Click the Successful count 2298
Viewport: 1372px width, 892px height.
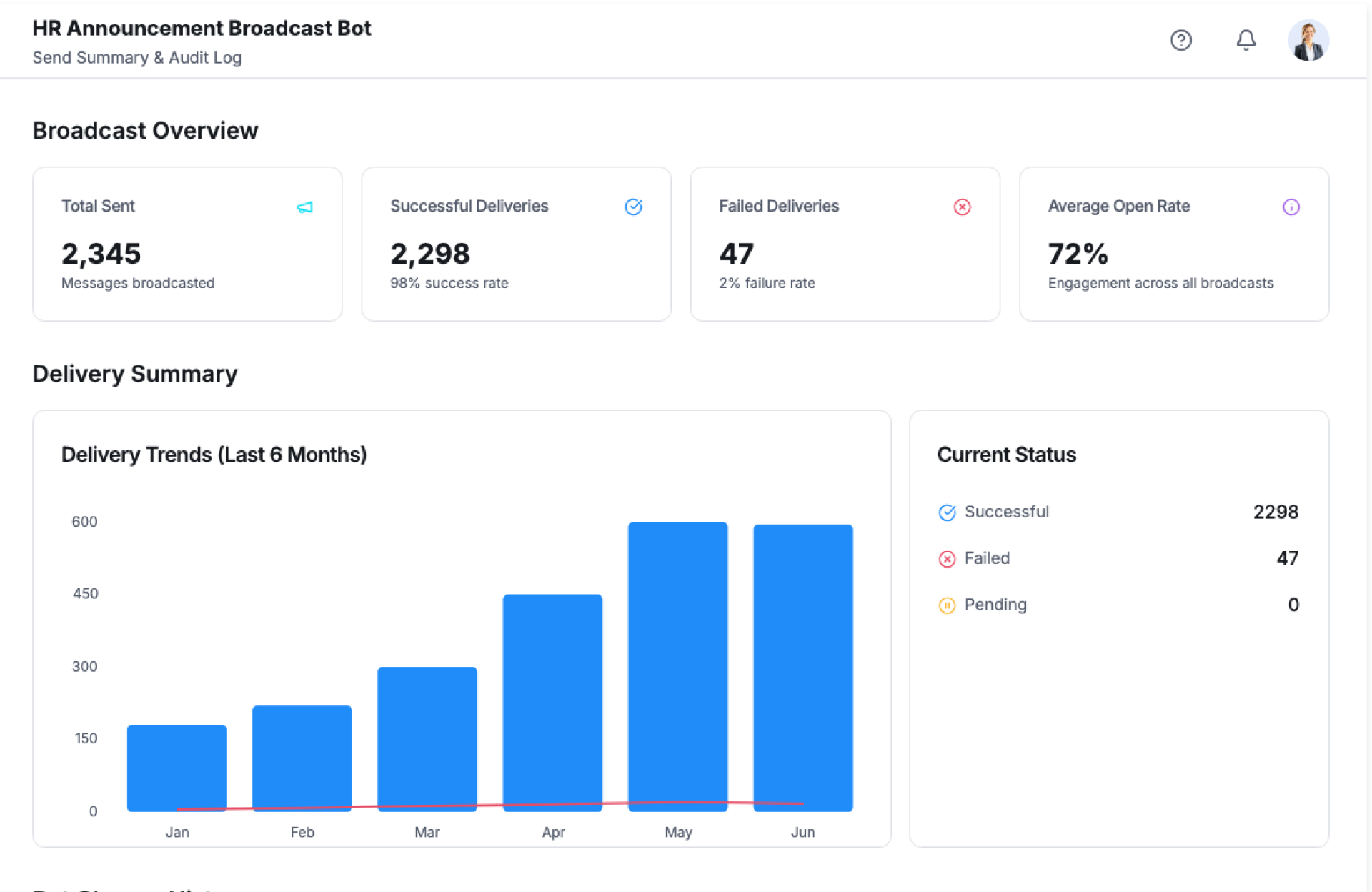[x=1275, y=512]
